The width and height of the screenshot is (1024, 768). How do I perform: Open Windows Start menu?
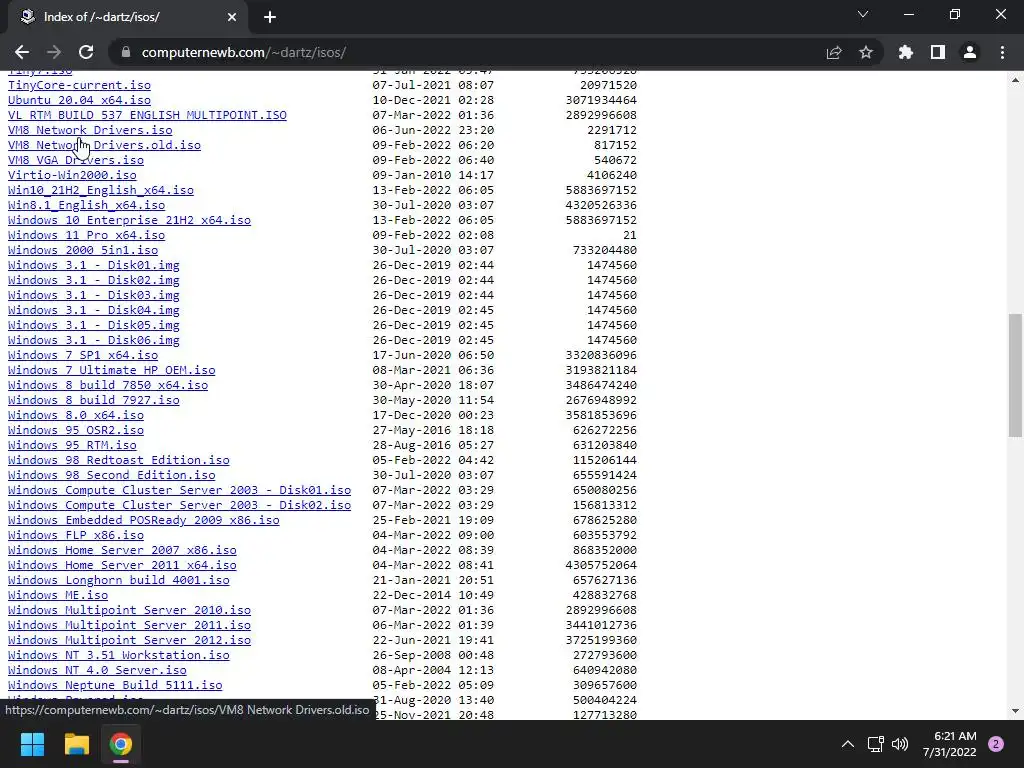point(32,744)
